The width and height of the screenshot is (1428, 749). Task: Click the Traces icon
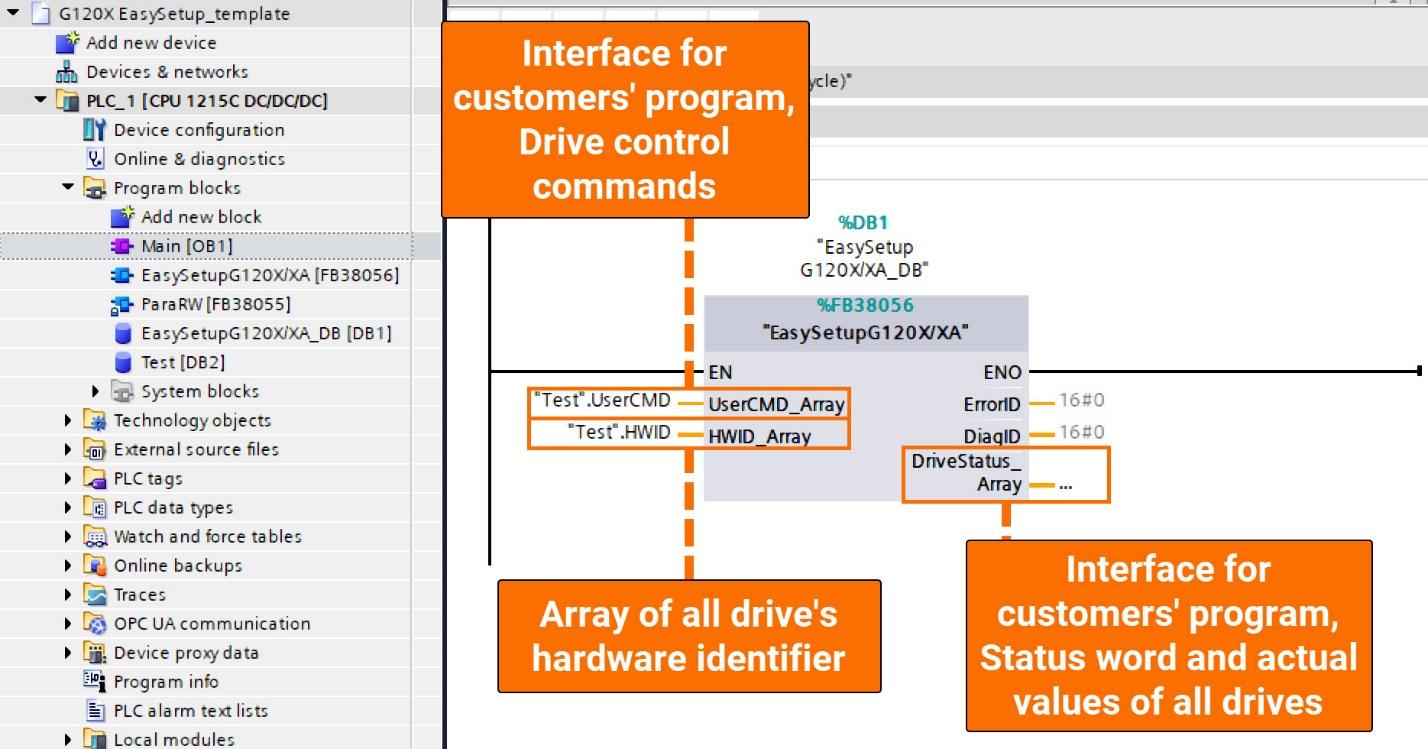(x=95, y=594)
